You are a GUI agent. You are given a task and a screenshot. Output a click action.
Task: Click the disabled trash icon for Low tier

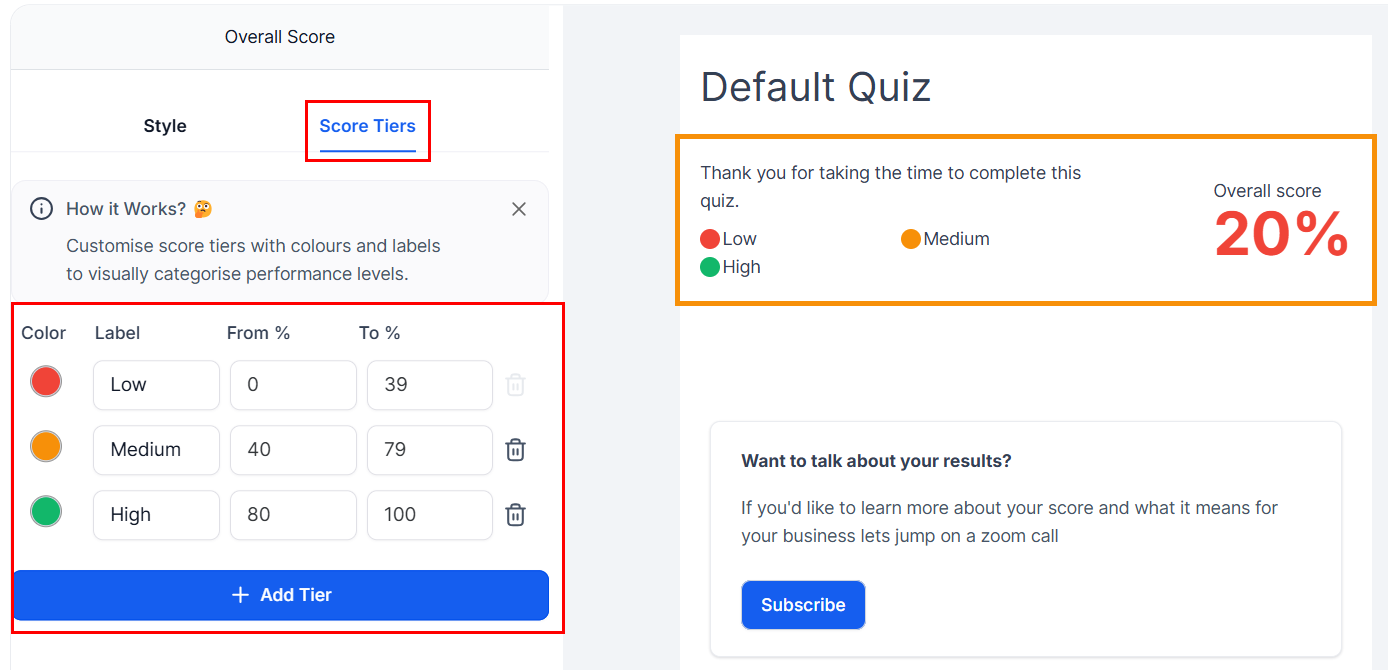pyautogui.click(x=515, y=385)
